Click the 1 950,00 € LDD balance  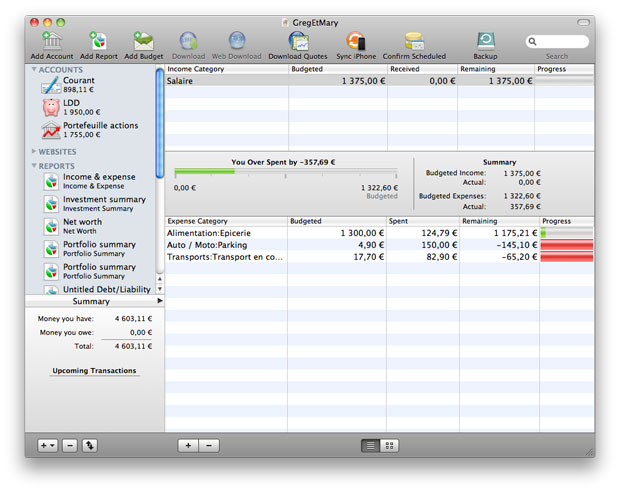pos(82,112)
